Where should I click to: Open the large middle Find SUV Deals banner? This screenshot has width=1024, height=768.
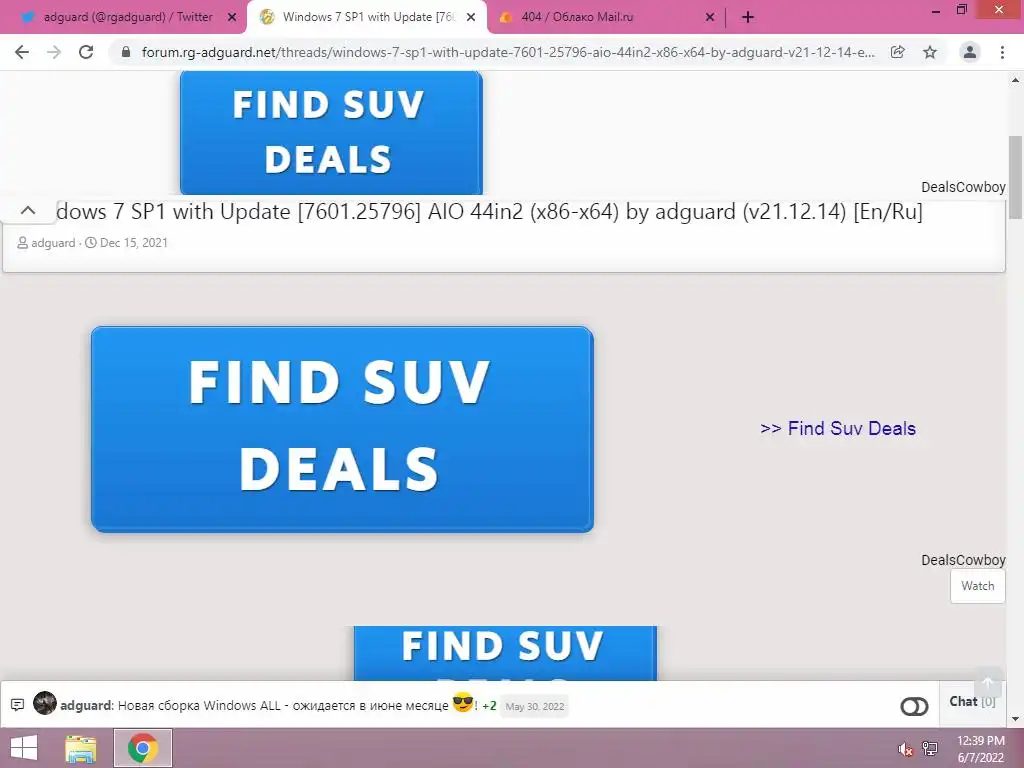(x=342, y=429)
